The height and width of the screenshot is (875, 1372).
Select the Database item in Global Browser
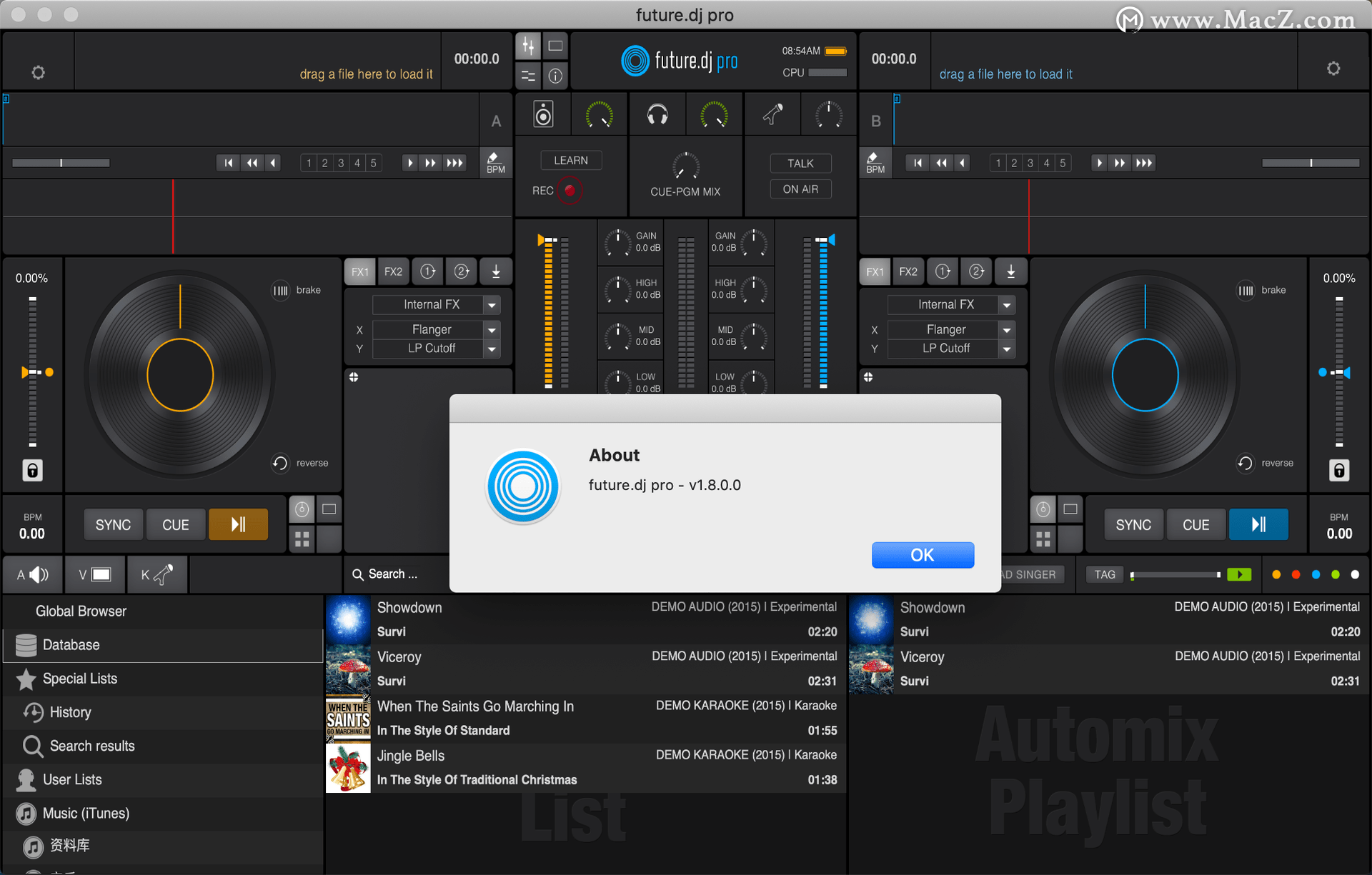coord(71,645)
